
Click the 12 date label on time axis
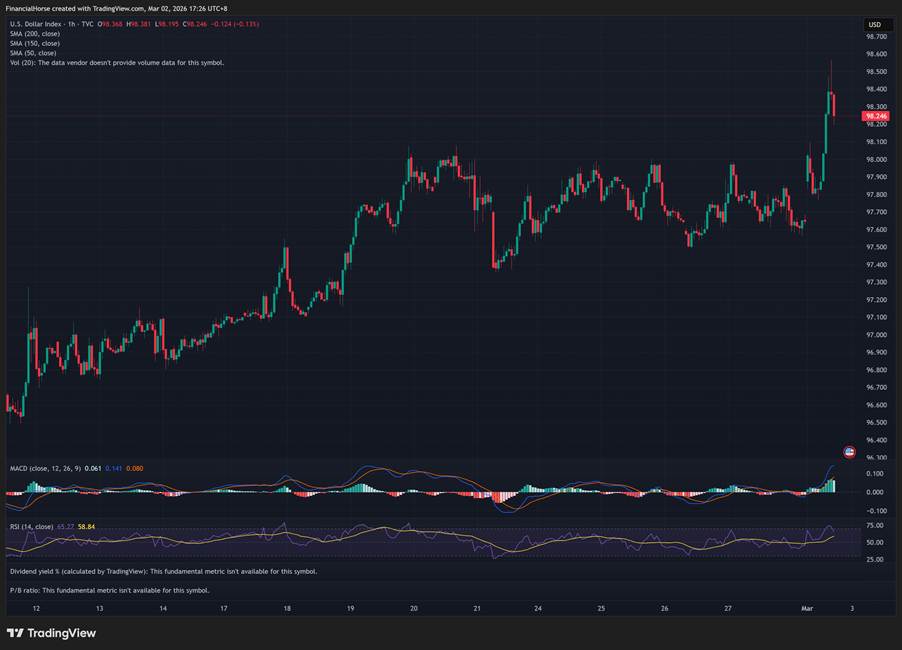click(36, 608)
